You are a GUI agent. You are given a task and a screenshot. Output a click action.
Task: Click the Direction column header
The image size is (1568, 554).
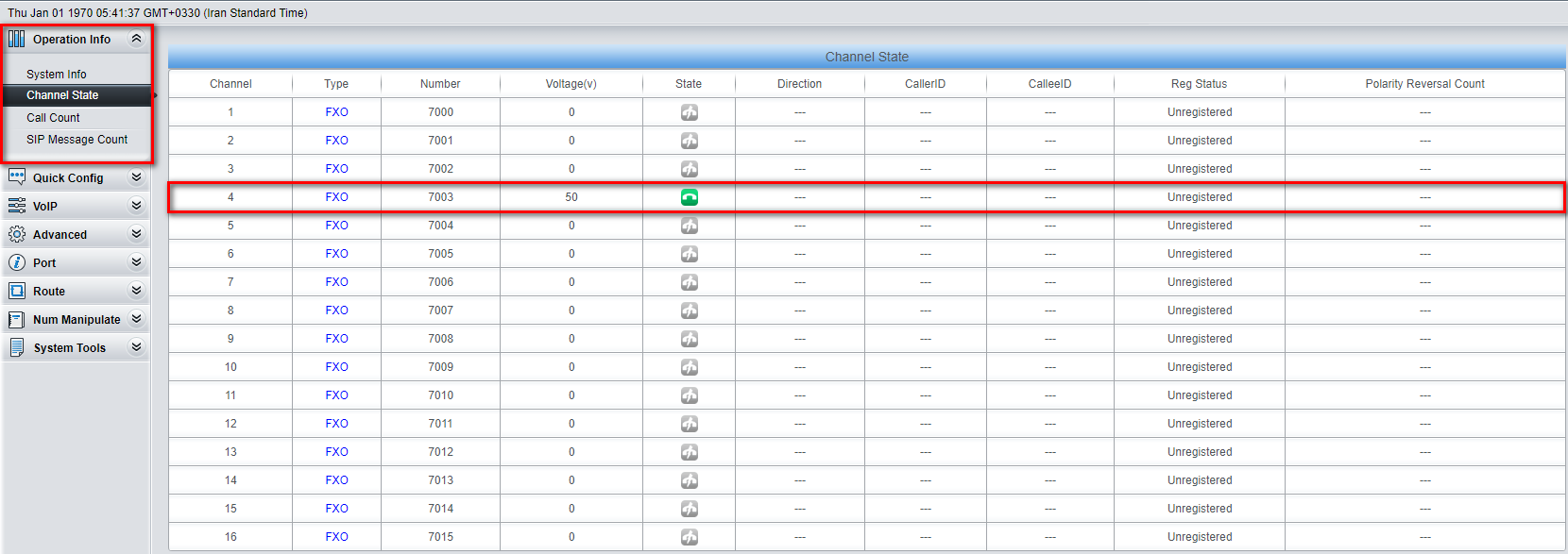(799, 84)
